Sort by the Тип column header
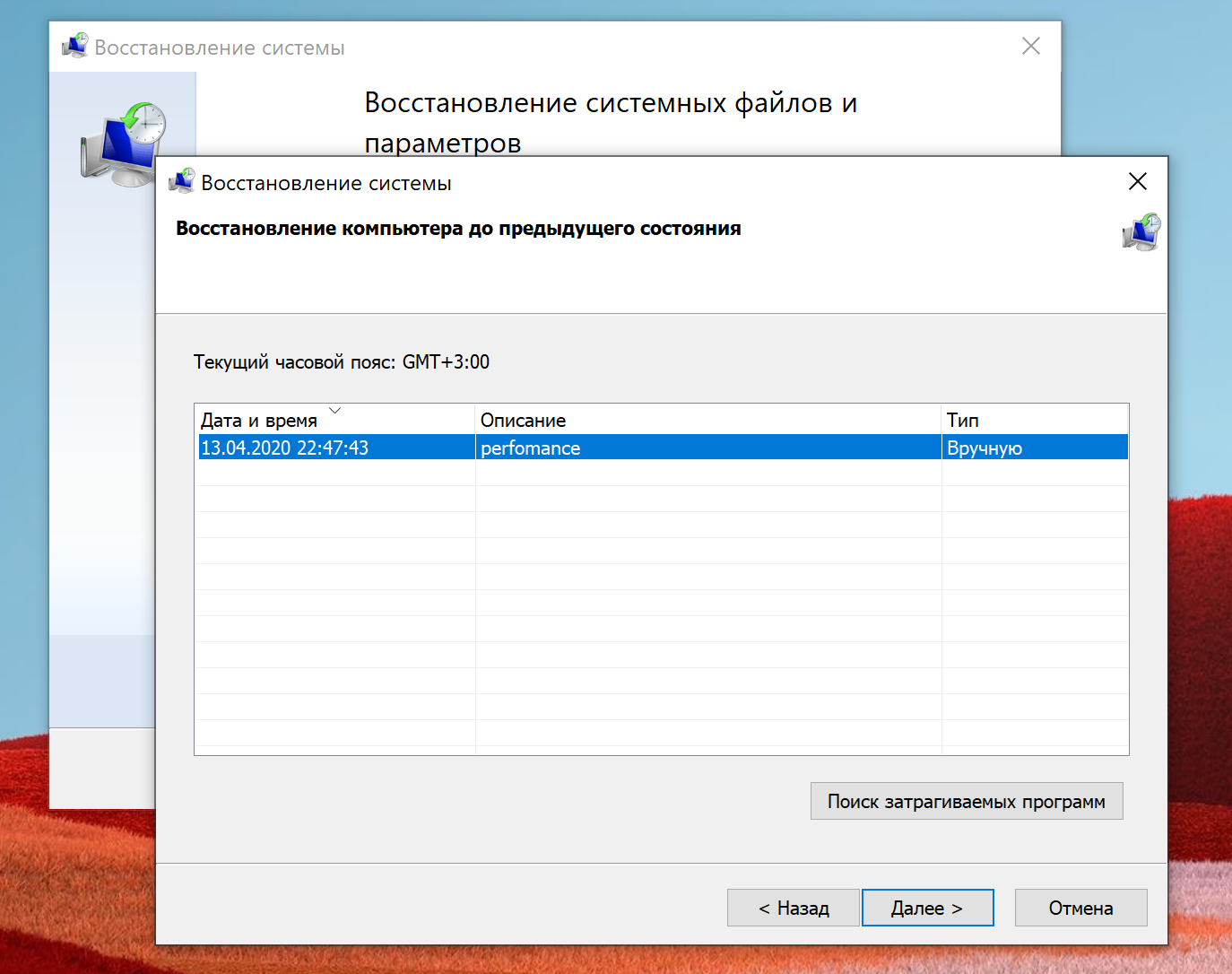 1035,420
